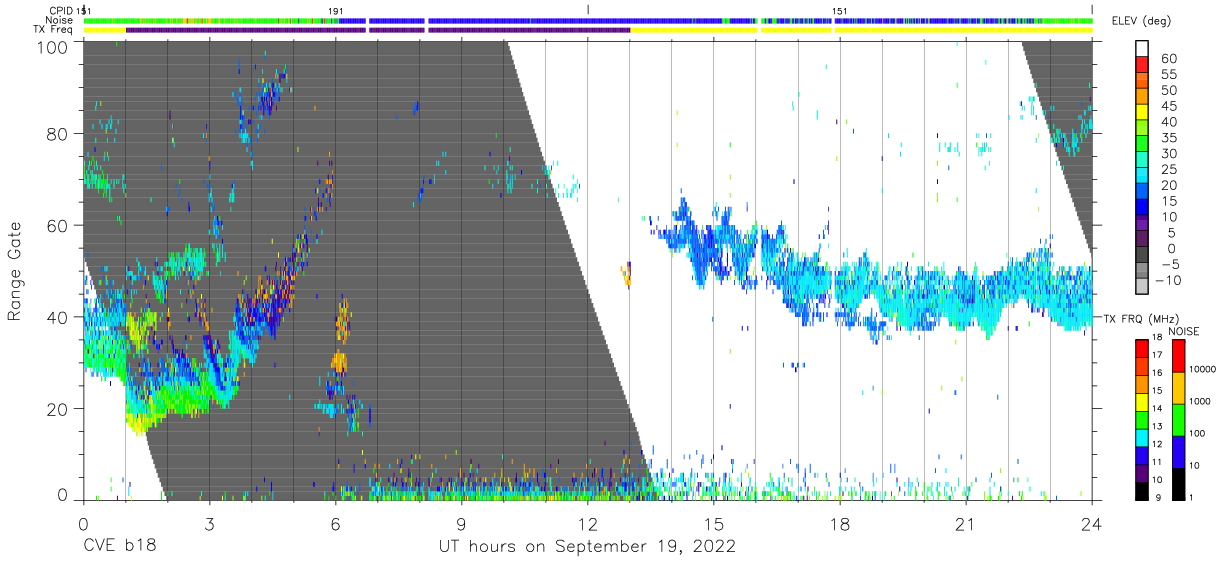Click the '24' x-axis hour tick label
The width and height of the screenshot is (1228, 567).
[1092, 524]
